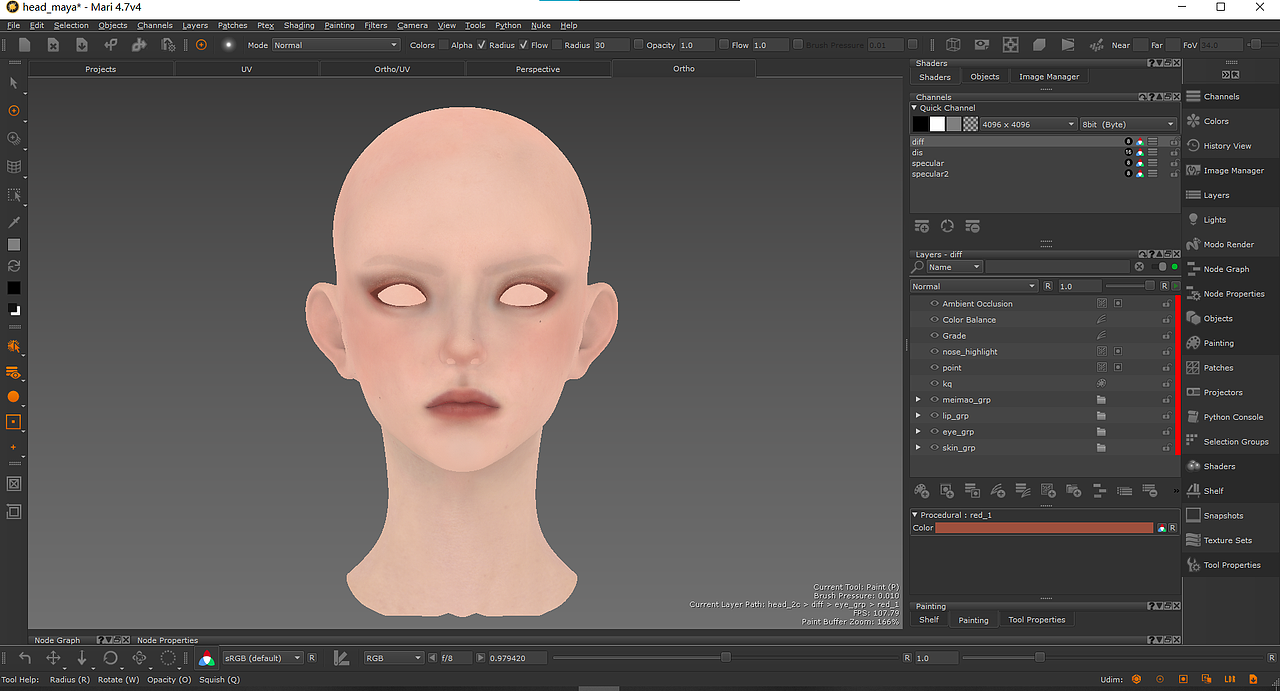1280x691 pixels.
Task: Click the add adjustment layer icon below the layers
Action: (997, 490)
